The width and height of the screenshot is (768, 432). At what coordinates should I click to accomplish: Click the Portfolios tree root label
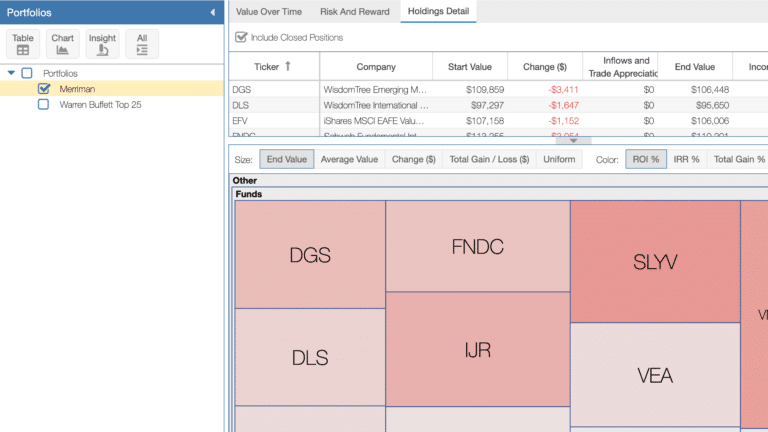[60, 73]
